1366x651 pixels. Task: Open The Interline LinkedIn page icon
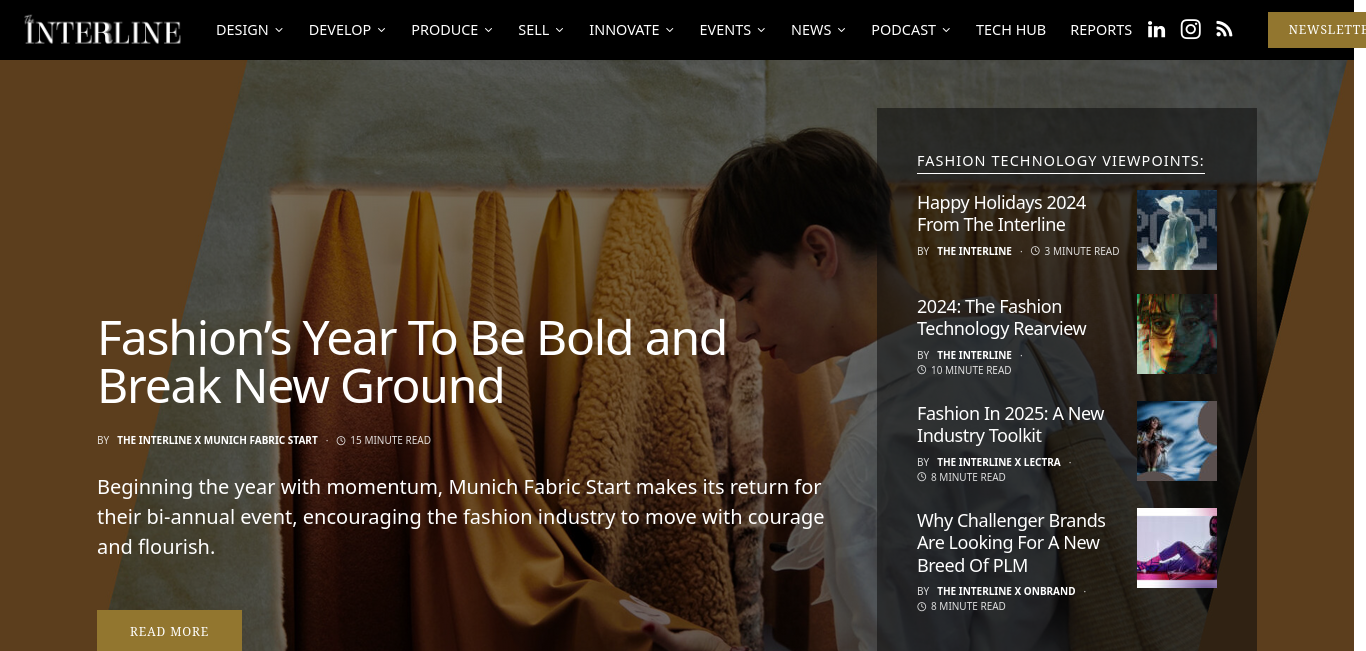1156,30
